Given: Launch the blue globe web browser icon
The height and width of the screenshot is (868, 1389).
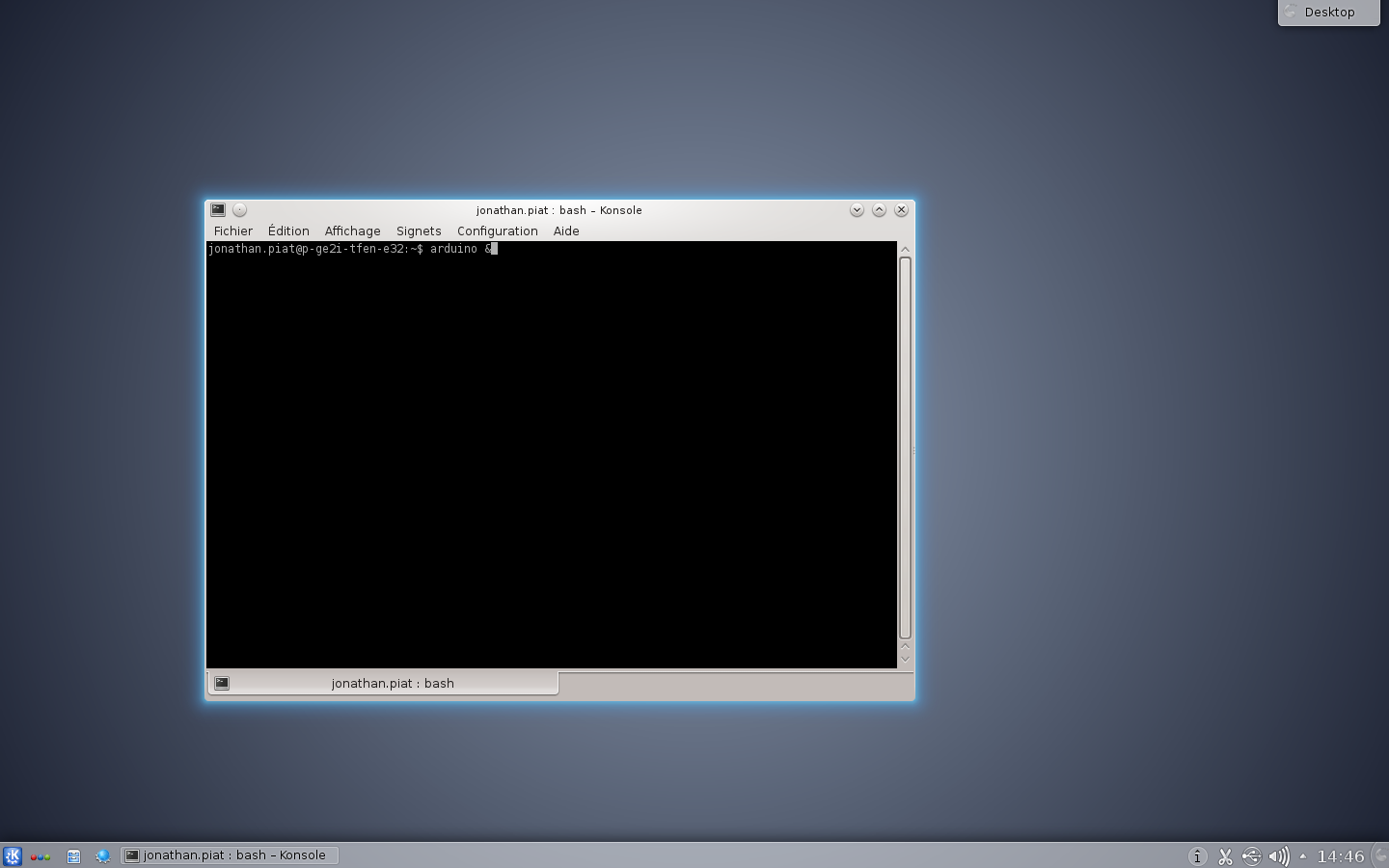Looking at the screenshot, I should [x=102, y=855].
